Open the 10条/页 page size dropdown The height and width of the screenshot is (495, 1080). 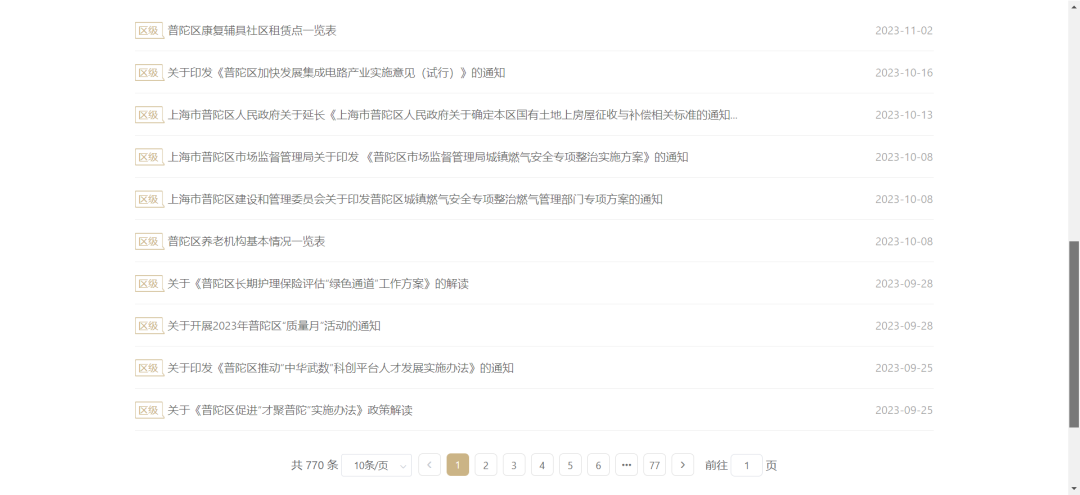click(x=376, y=465)
